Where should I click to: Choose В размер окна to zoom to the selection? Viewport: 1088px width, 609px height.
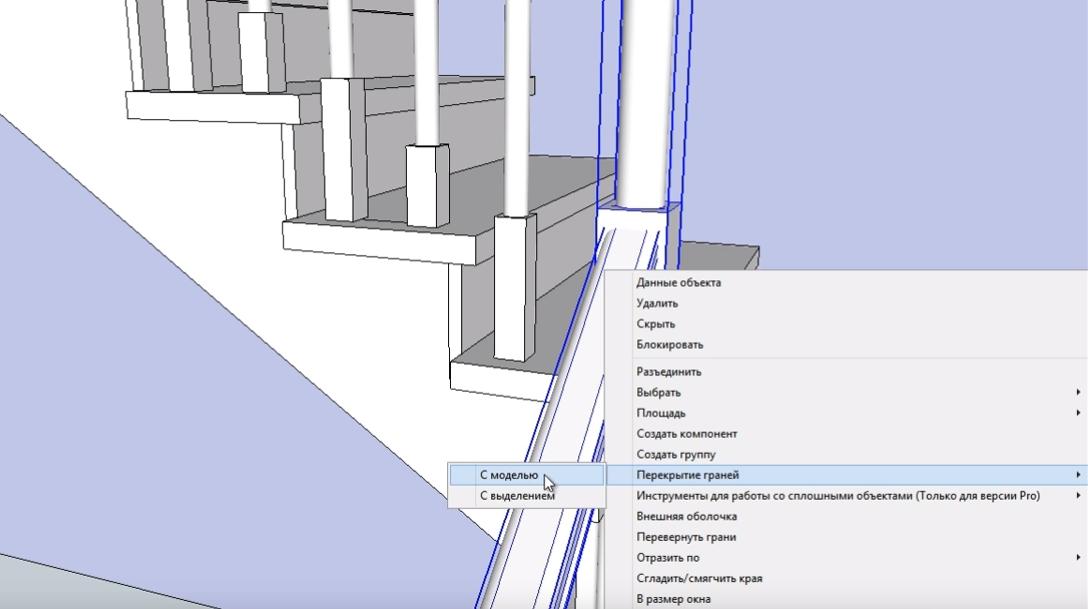tap(674, 599)
